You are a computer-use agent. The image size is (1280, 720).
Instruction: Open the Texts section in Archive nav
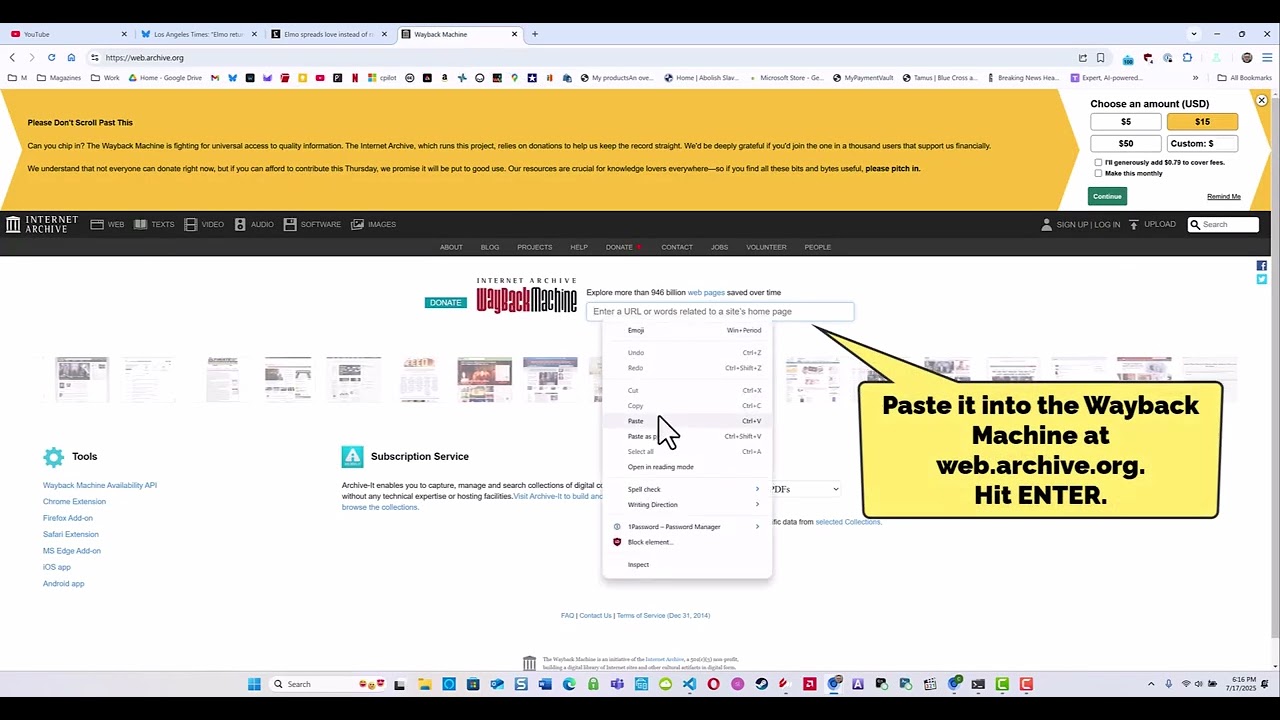154,224
